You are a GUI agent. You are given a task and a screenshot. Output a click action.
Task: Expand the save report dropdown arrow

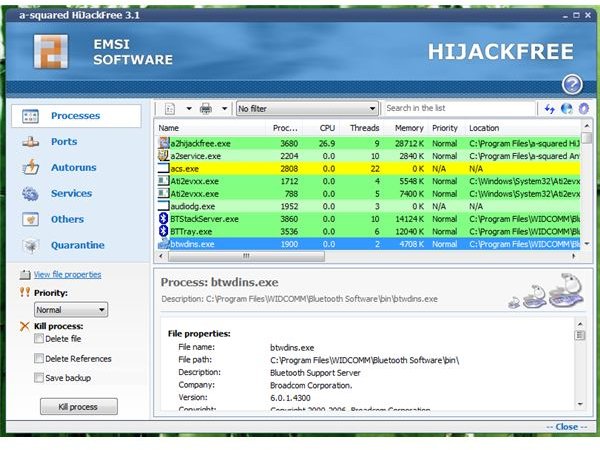[189, 109]
